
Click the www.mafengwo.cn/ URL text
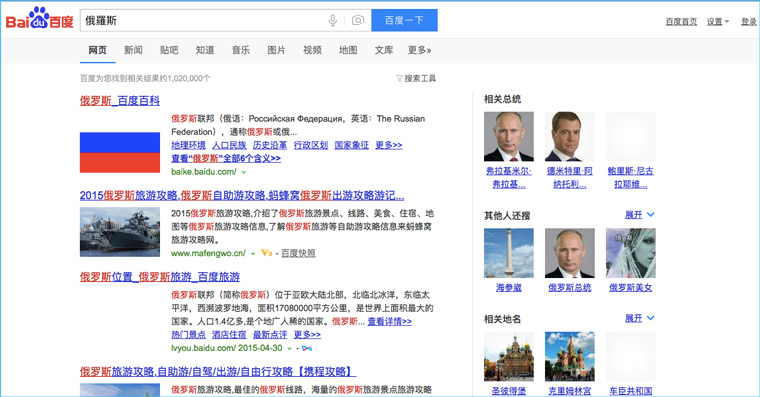coord(208,253)
